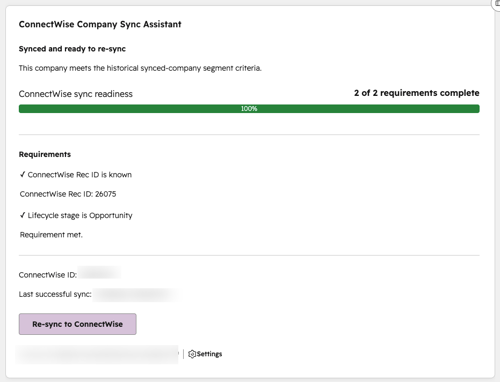The height and width of the screenshot is (382, 500).
Task: Click the historical synced-company segment criteria sentence
Action: [x=140, y=68]
